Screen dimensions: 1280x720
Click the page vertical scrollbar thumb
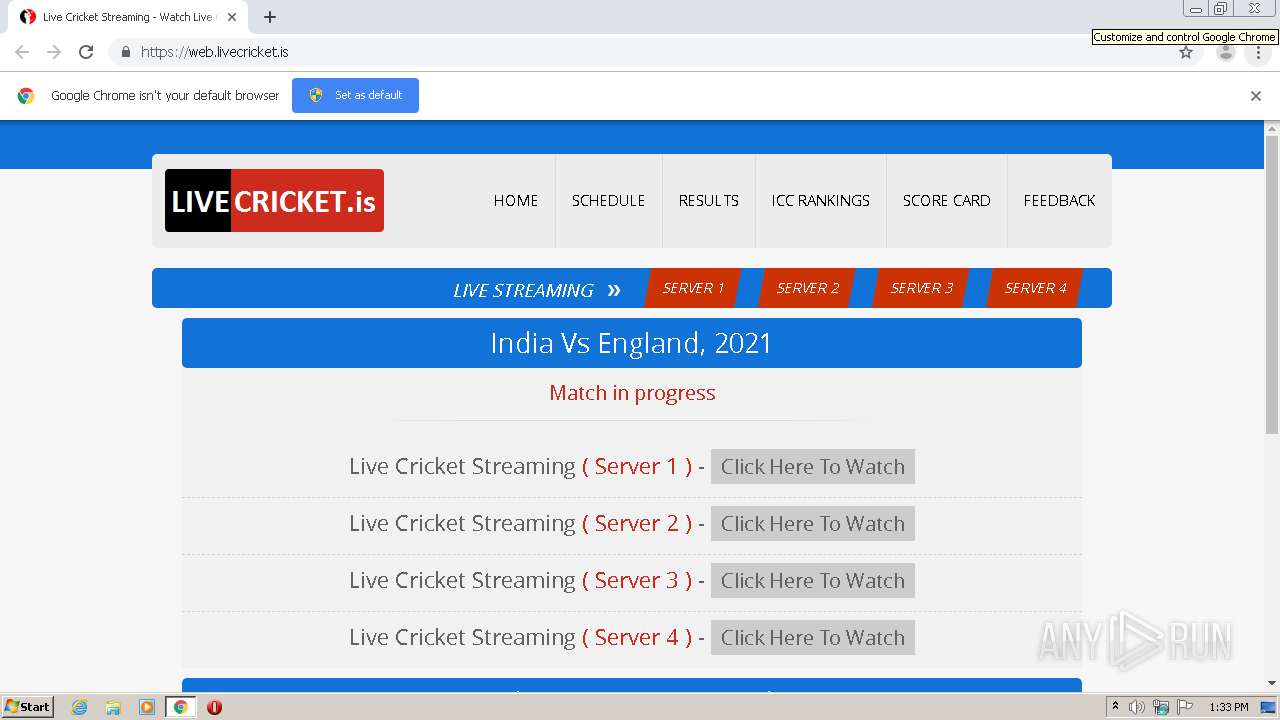click(1272, 285)
